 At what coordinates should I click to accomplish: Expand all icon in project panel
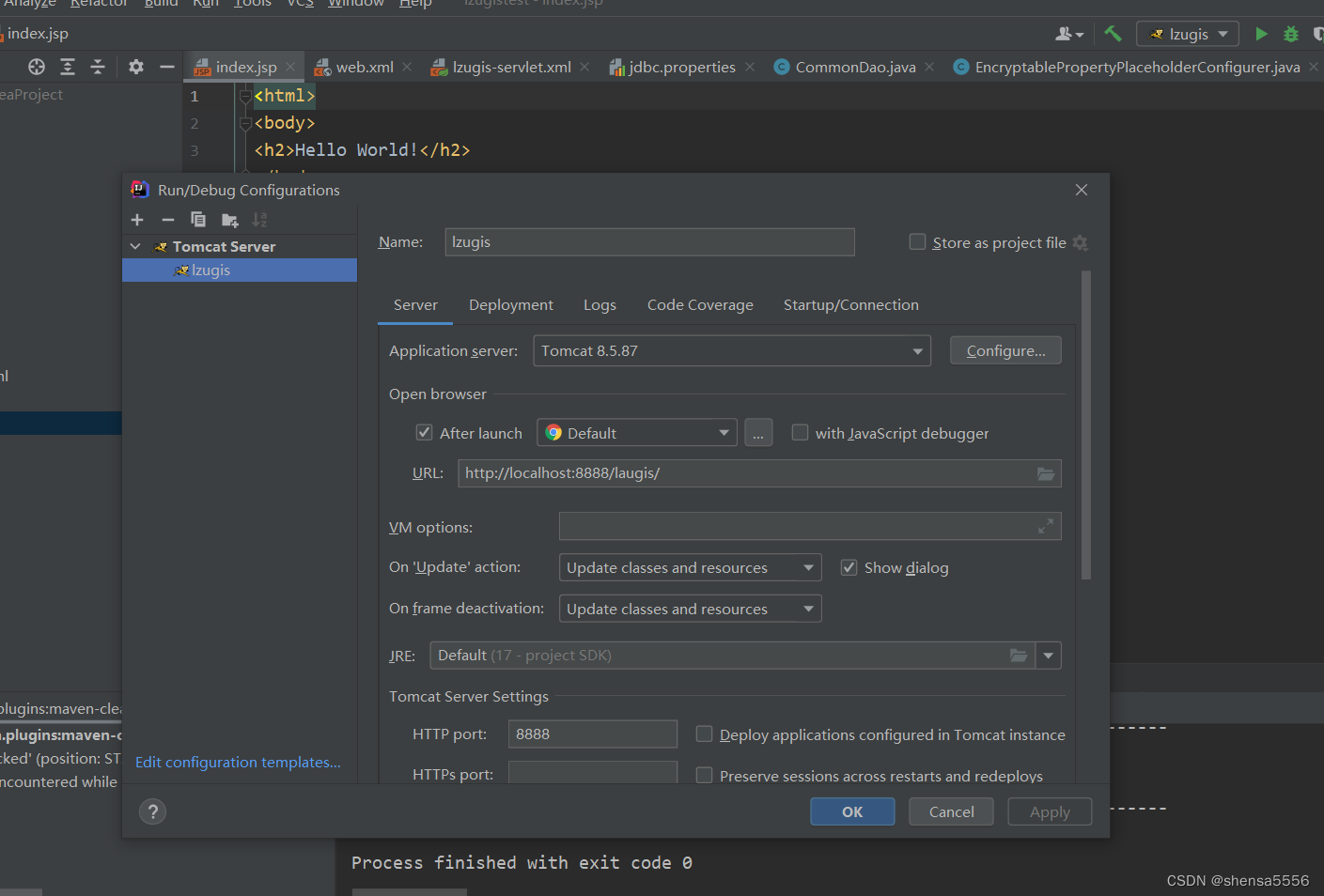tap(68, 67)
